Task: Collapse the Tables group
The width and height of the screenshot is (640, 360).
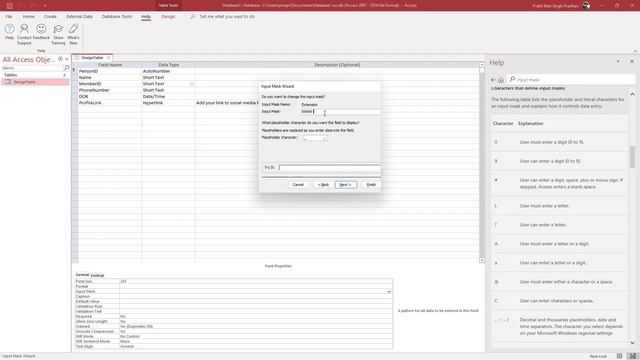Action: click(x=64, y=75)
